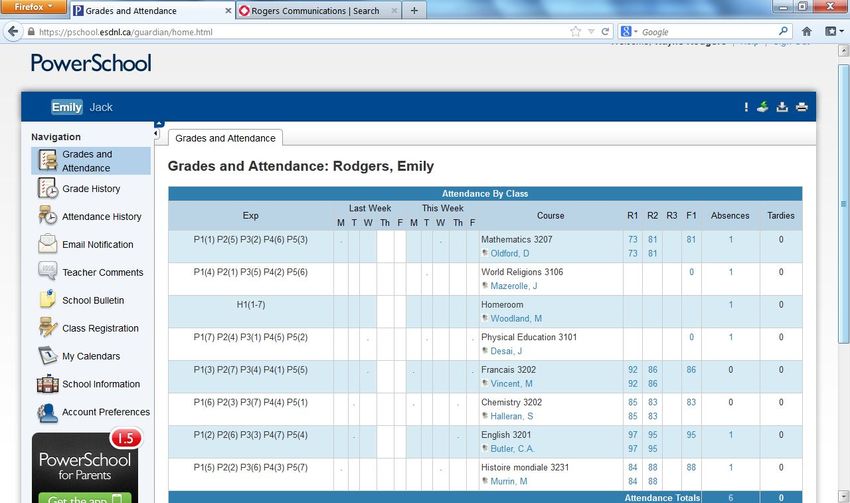Click the PowerSchool logo
Viewport: 850px width, 503px height.
point(91,63)
